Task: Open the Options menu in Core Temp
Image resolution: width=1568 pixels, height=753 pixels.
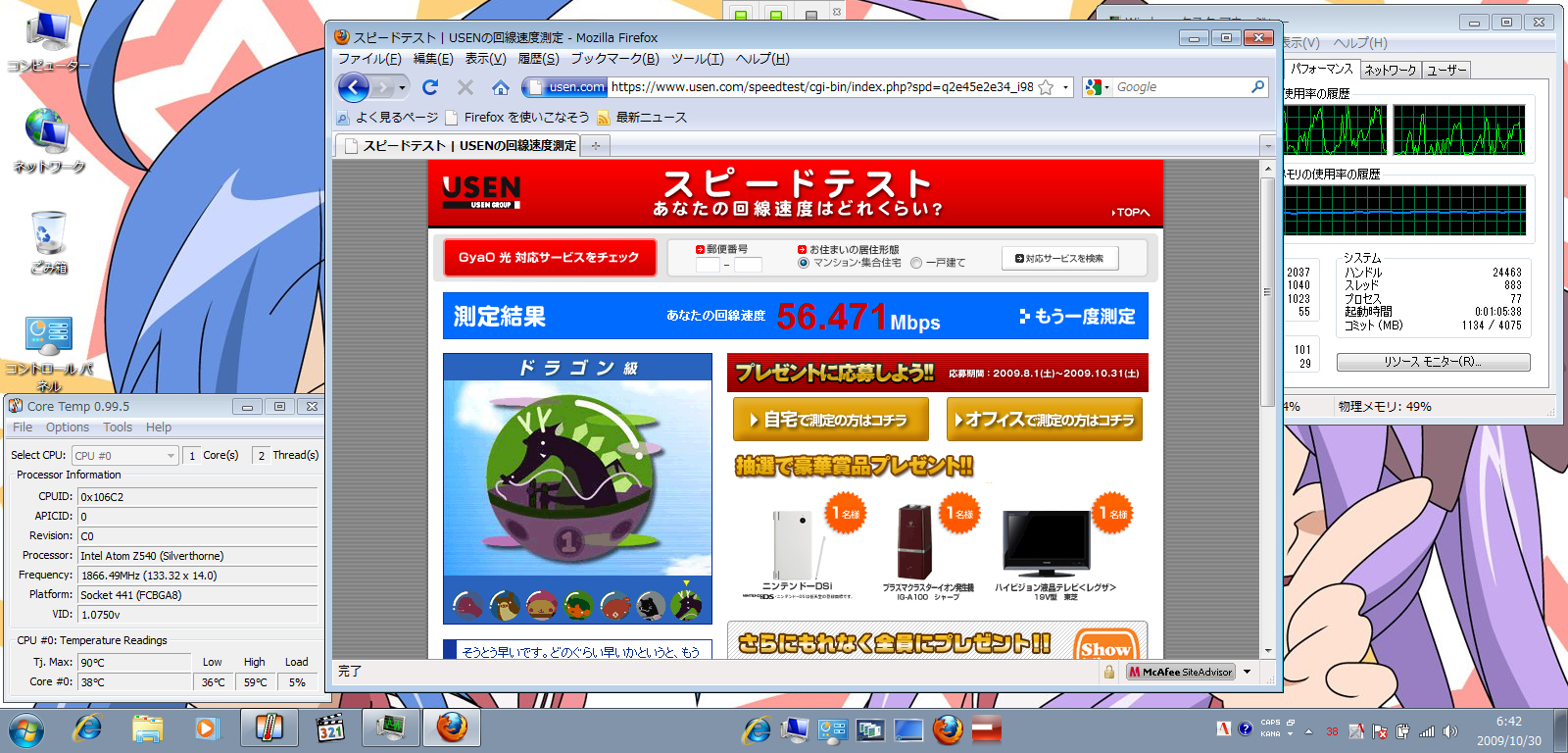Action: point(67,427)
